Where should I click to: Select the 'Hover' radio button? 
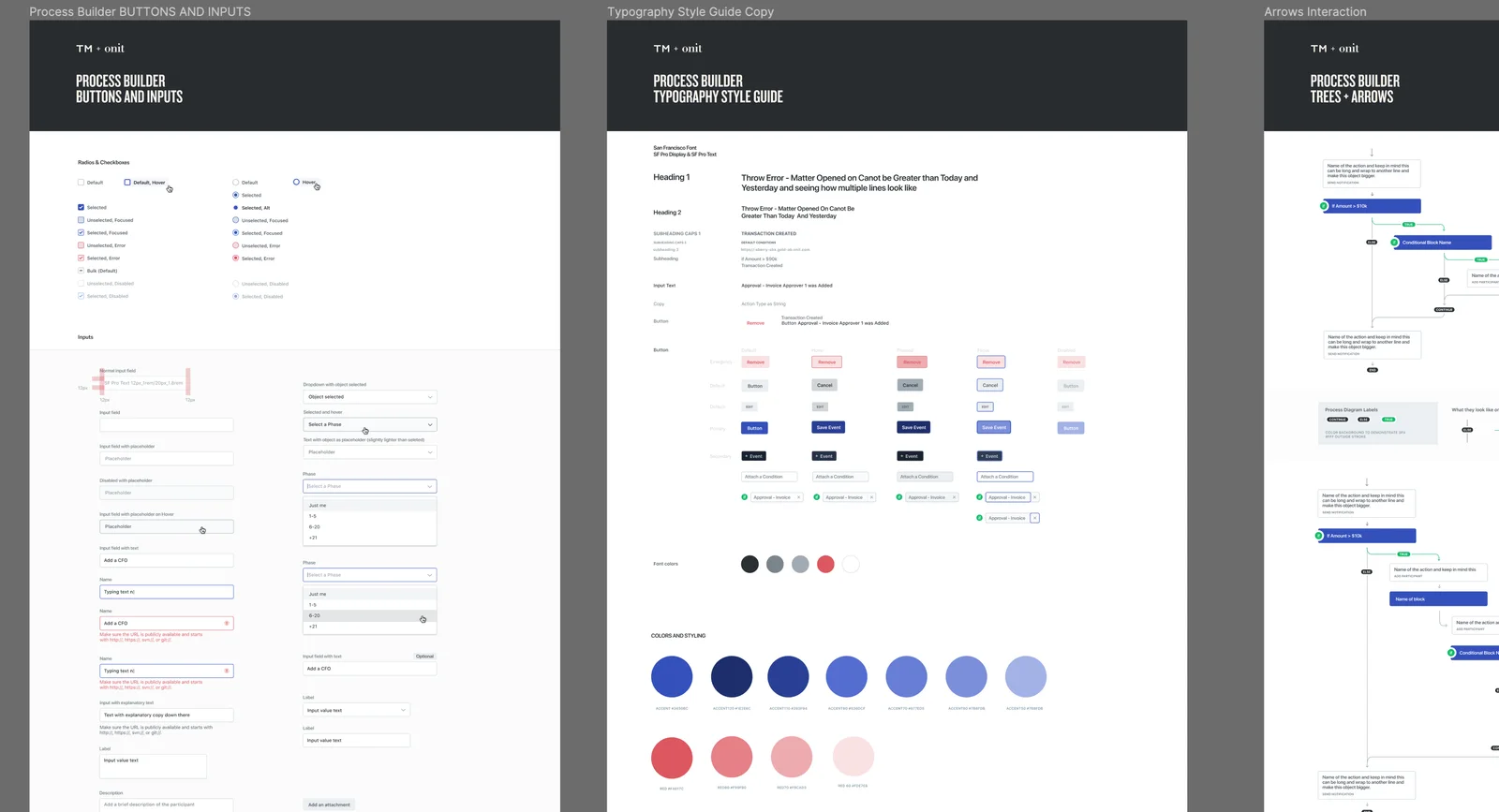pos(296,182)
